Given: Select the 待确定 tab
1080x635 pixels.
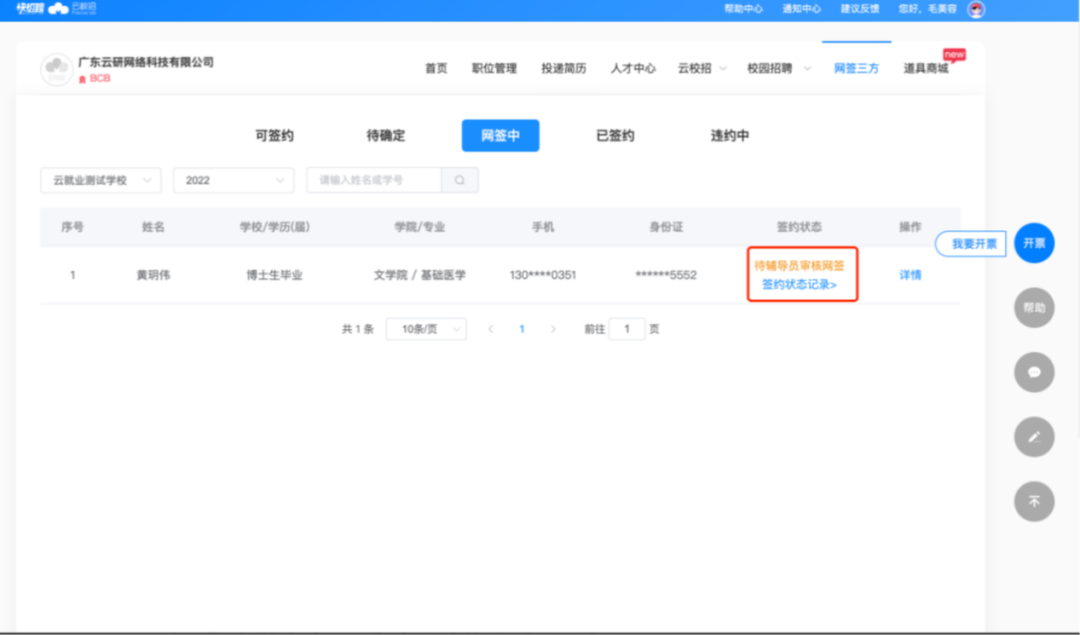Looking at the screenshot, I should tap(386, 136).
